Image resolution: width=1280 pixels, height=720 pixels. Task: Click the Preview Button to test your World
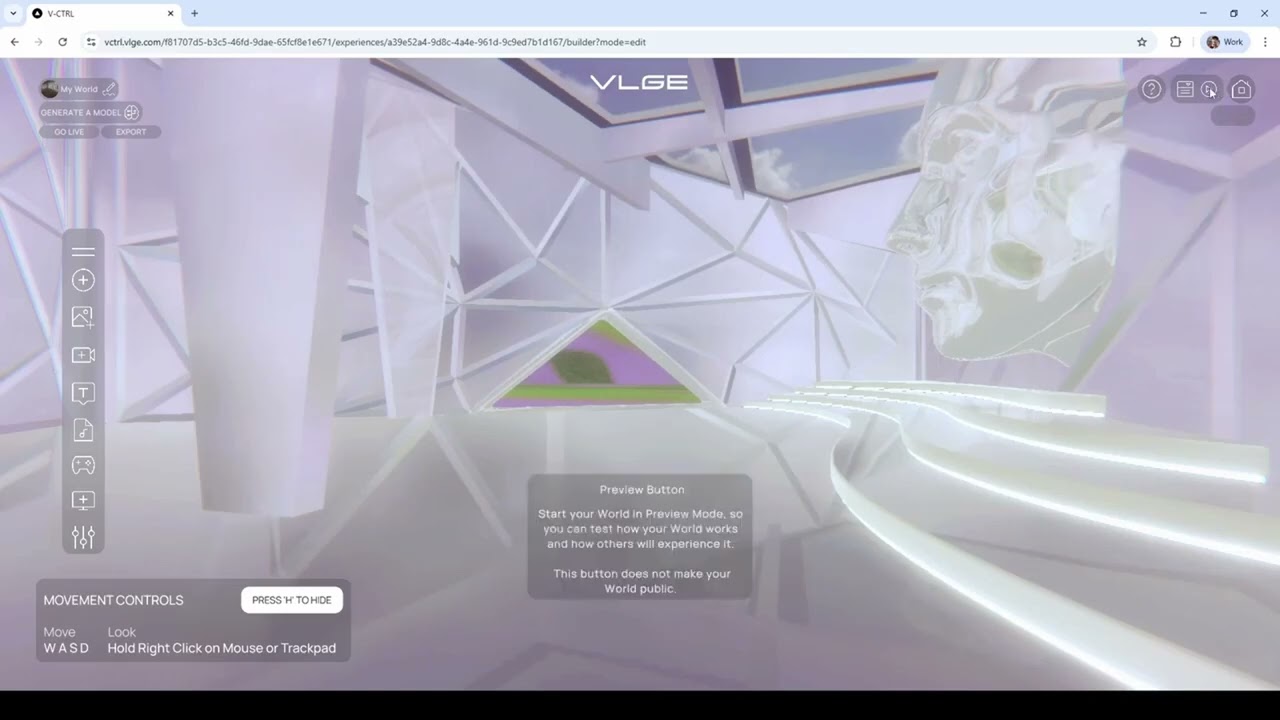point(1210,89)
